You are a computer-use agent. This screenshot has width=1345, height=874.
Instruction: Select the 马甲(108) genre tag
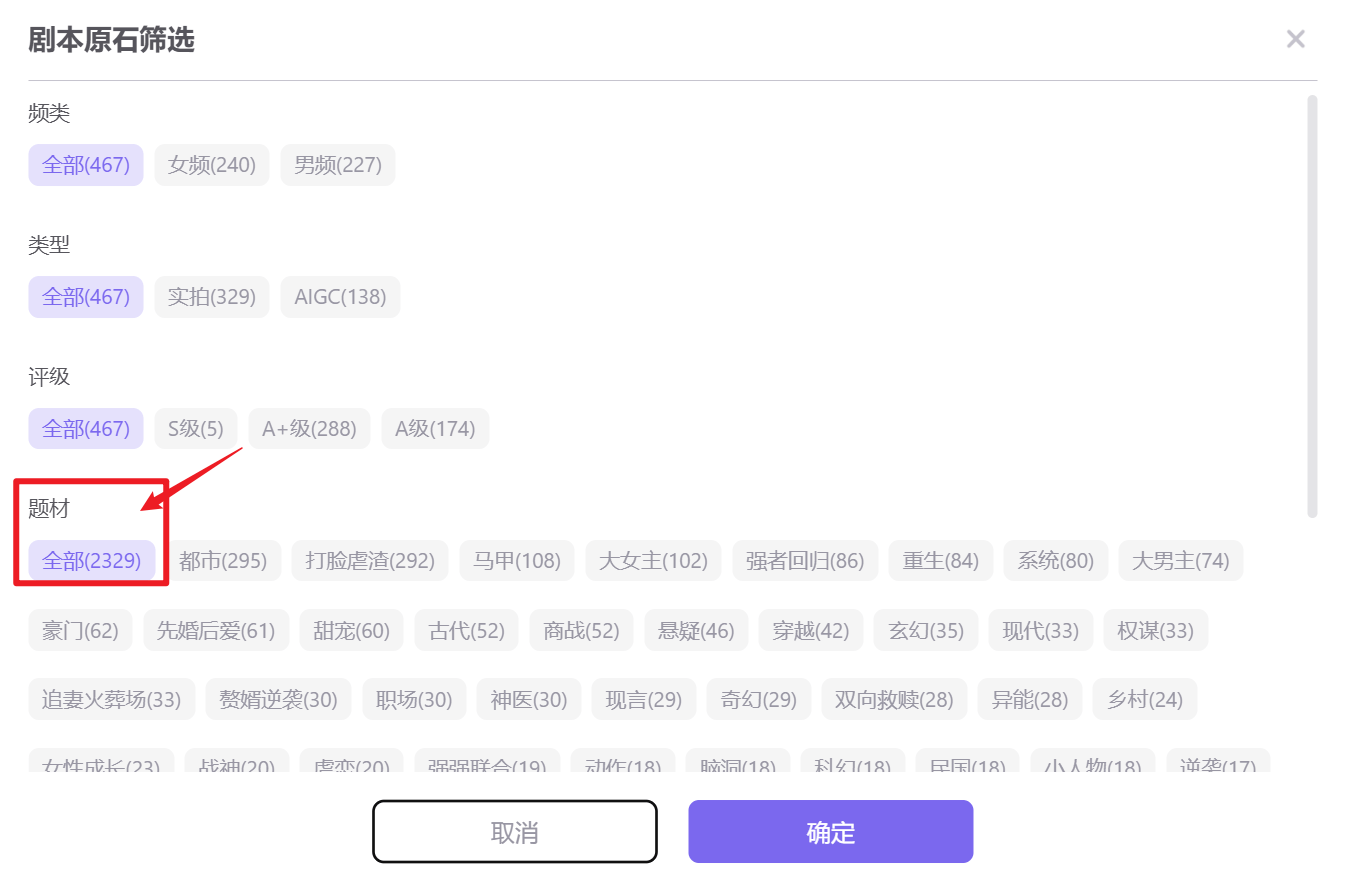point(517,561)
